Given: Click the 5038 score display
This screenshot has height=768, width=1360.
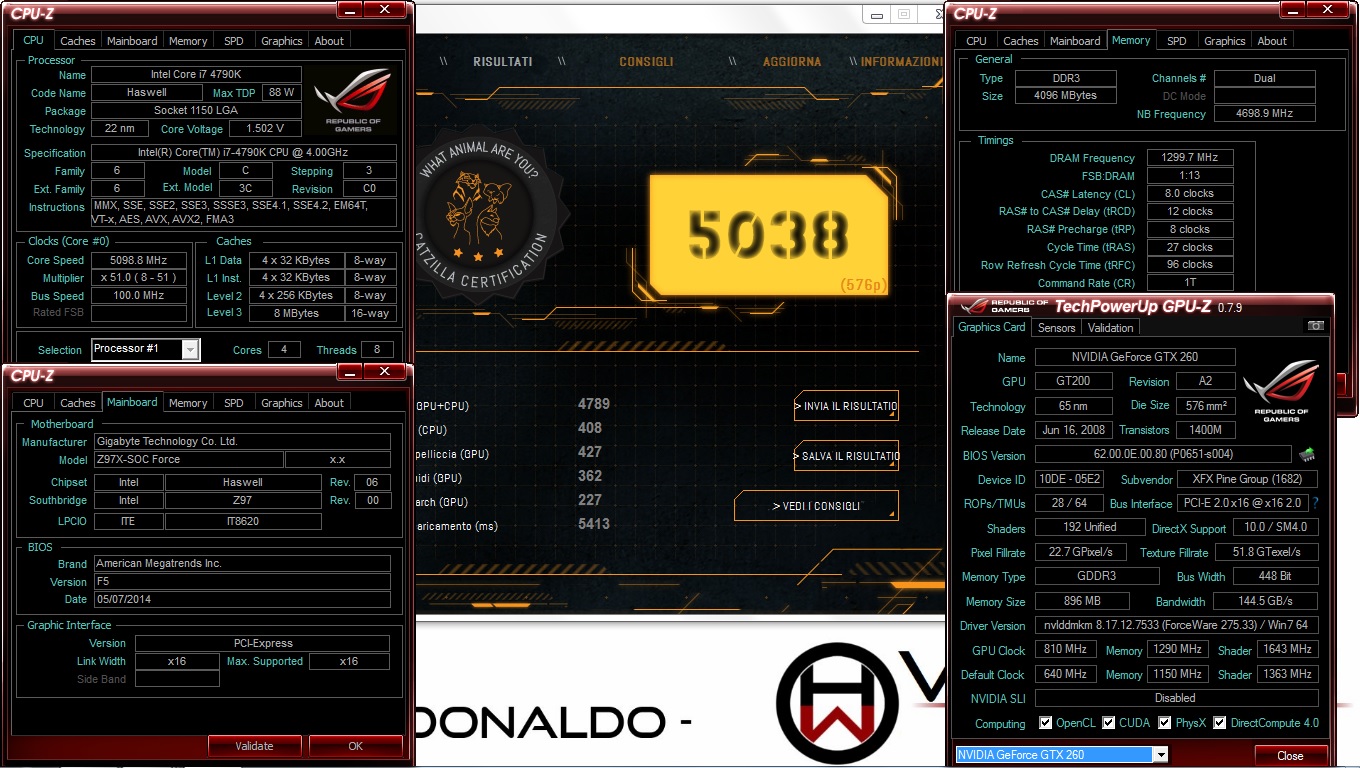Looking at the screenshot, I should click(x=768, y=234).
